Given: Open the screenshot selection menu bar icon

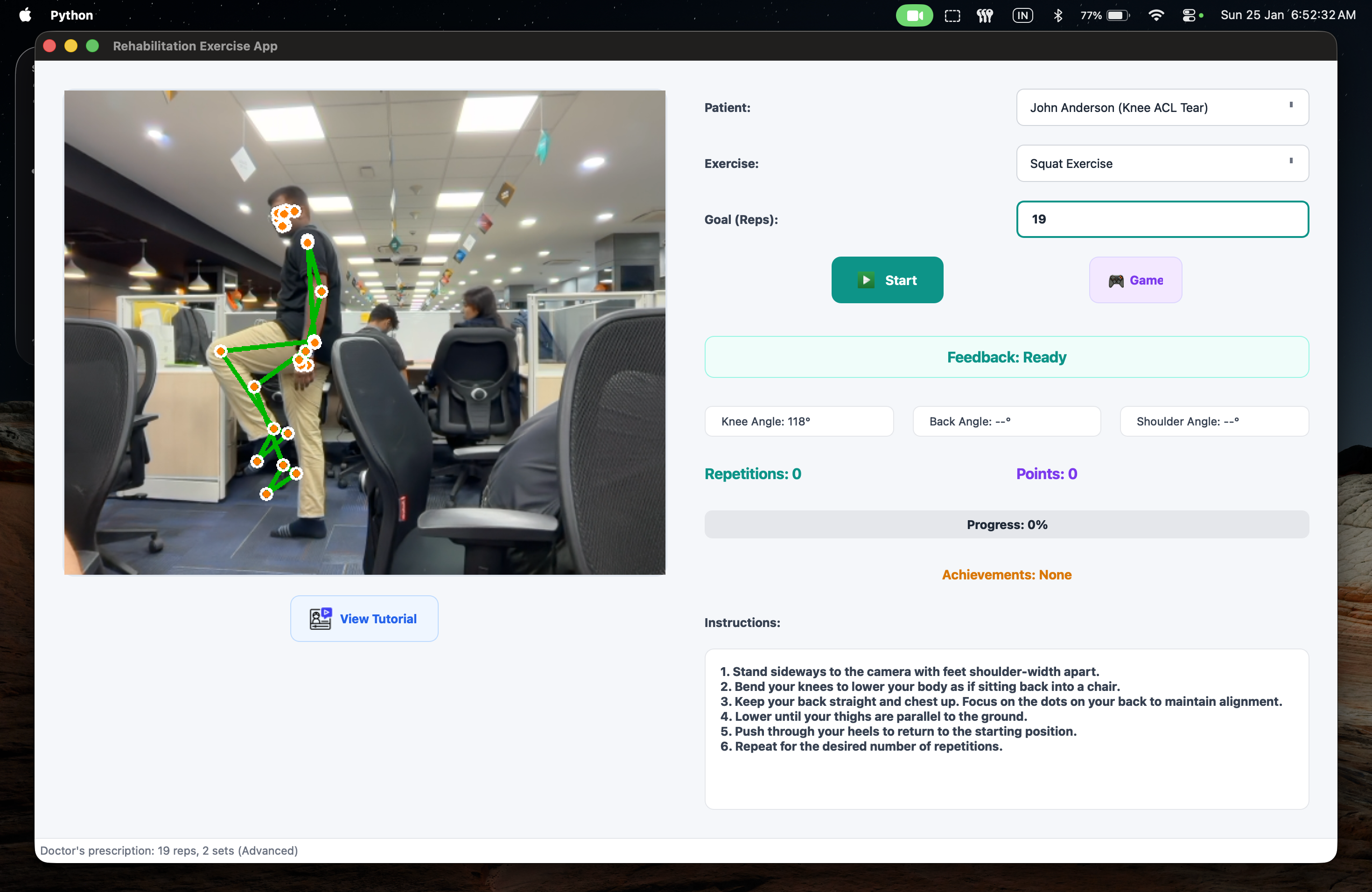Looking at the screenshot, I should [x=952, y=15].
